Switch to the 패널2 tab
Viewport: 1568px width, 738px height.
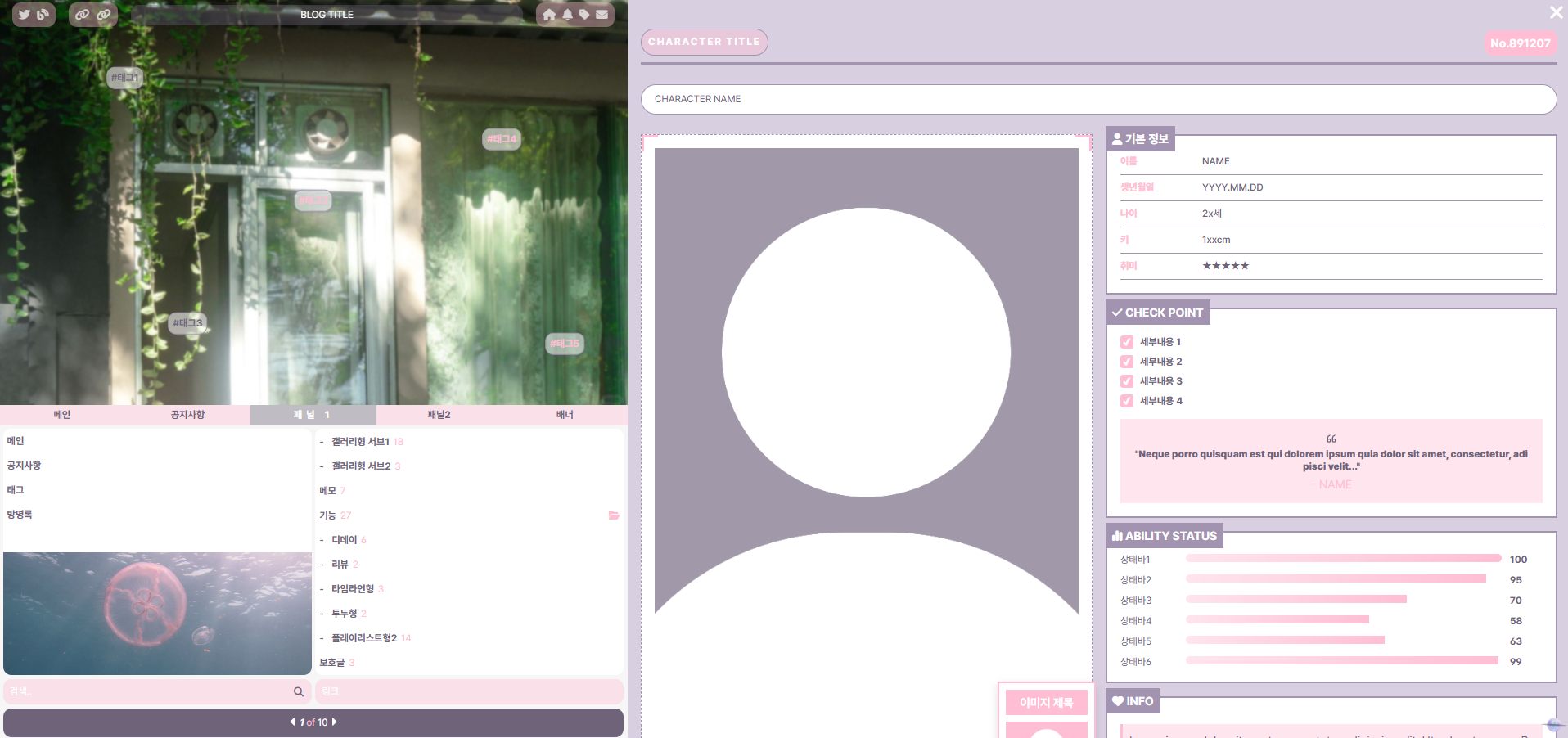(439, 415)
